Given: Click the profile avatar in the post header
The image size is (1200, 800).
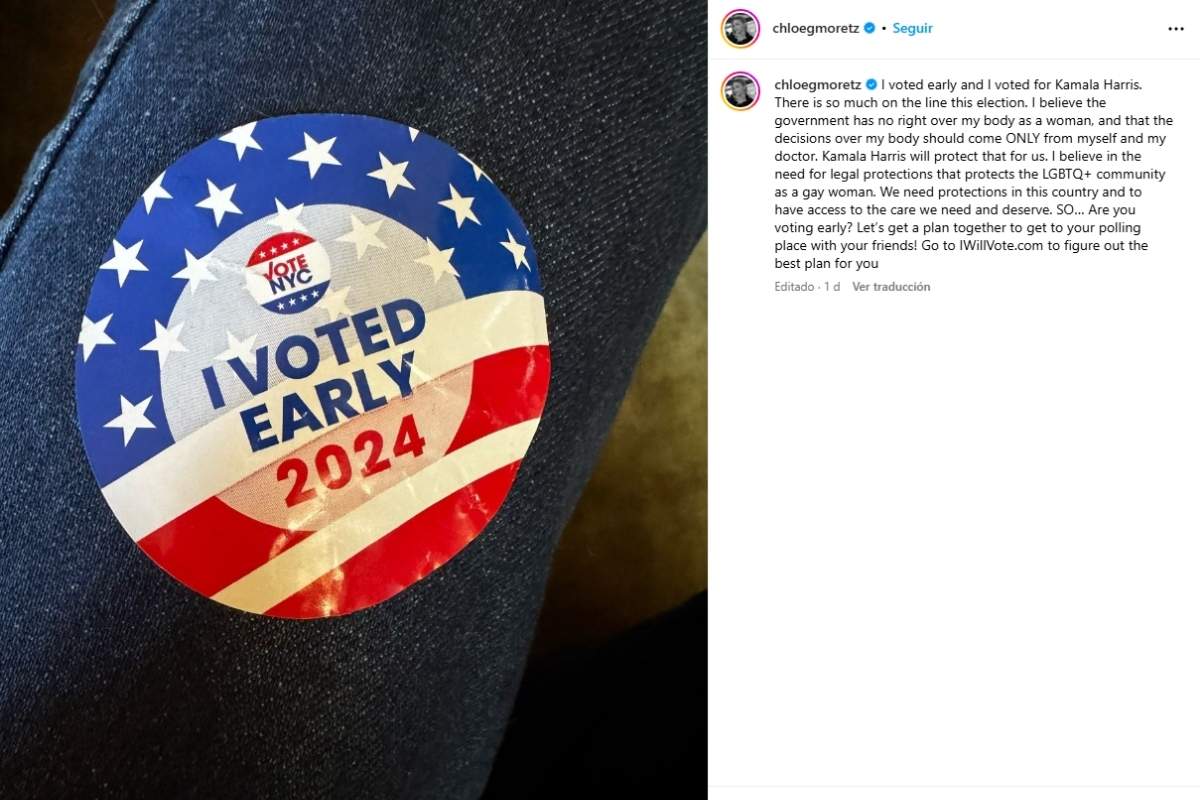Looking at the screenshot, I should [740, 29].
